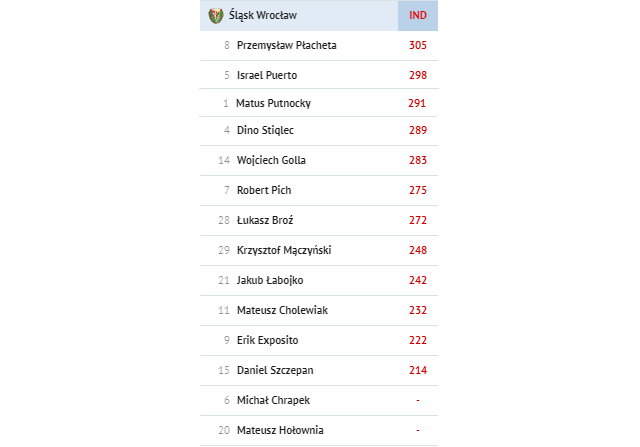Open Krzysztof Mączyński's entry

318,250
